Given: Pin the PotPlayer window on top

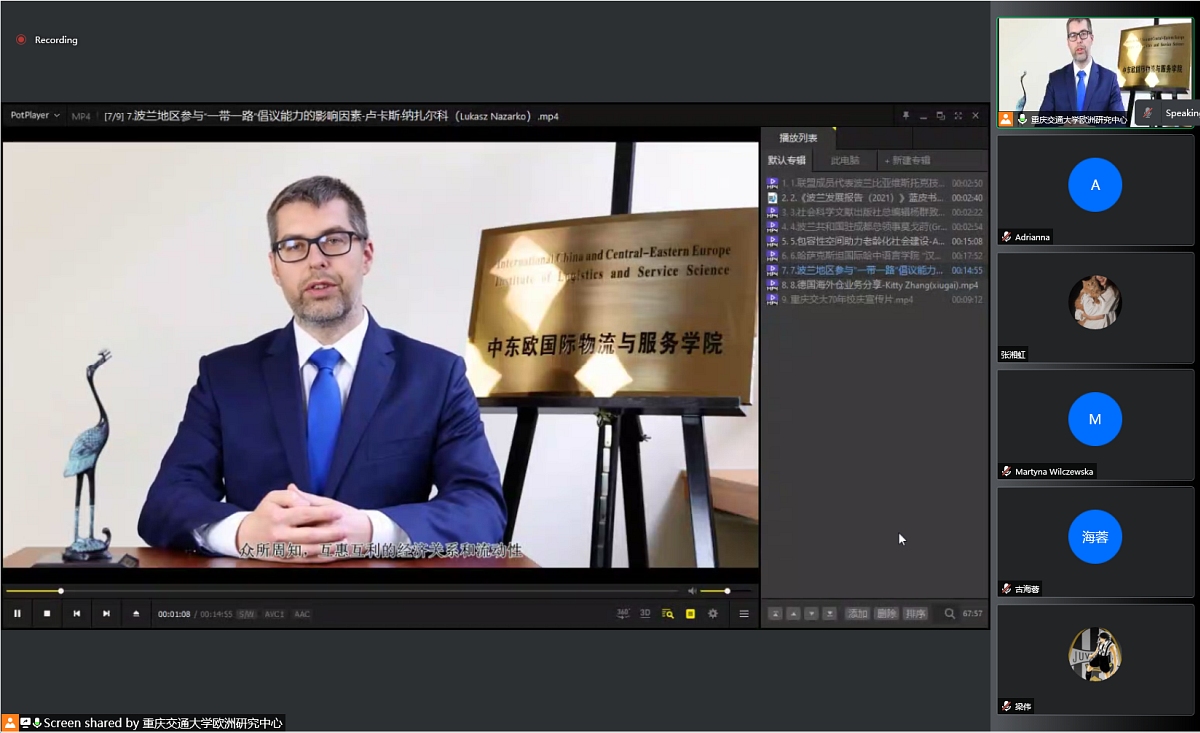Looking at the screenshot, I should (906, 116).
